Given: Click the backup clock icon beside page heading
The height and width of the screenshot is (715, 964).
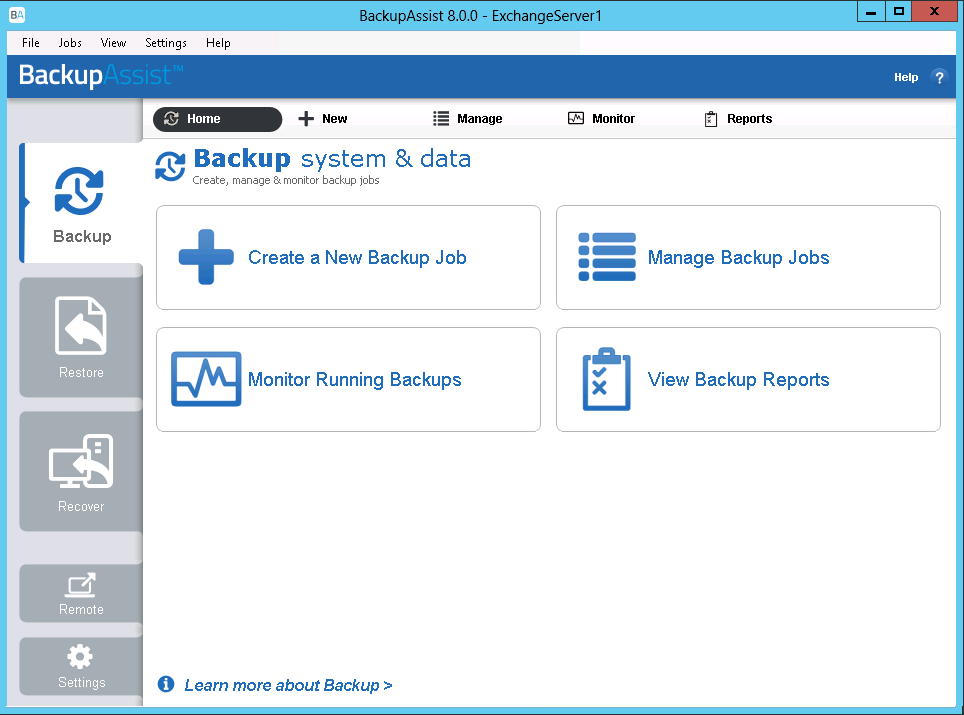Looking at the screenshot, I should (x=170, y=166).
